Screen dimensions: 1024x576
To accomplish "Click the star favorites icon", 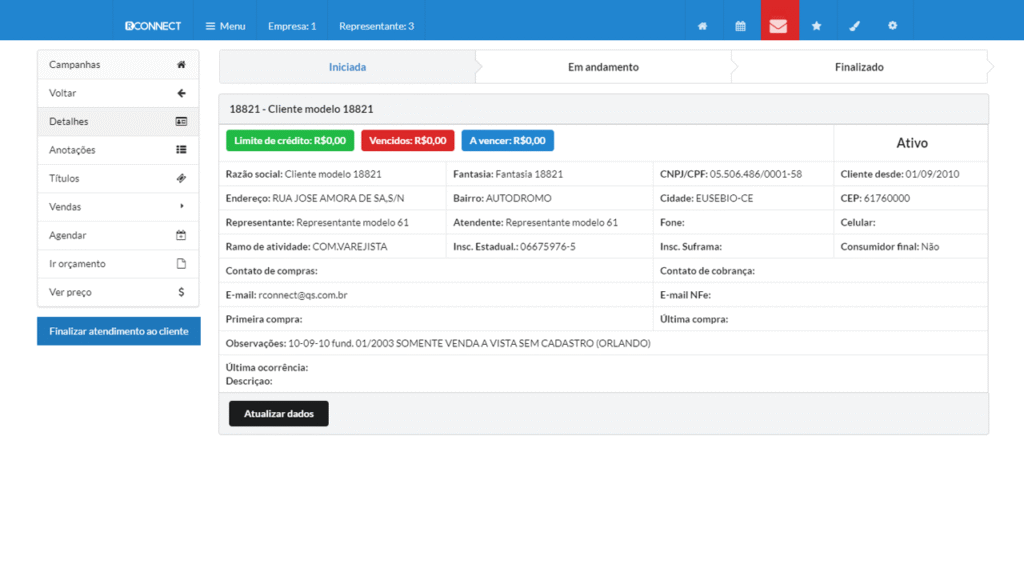I will pyautogui.click(x=816, y=26).
